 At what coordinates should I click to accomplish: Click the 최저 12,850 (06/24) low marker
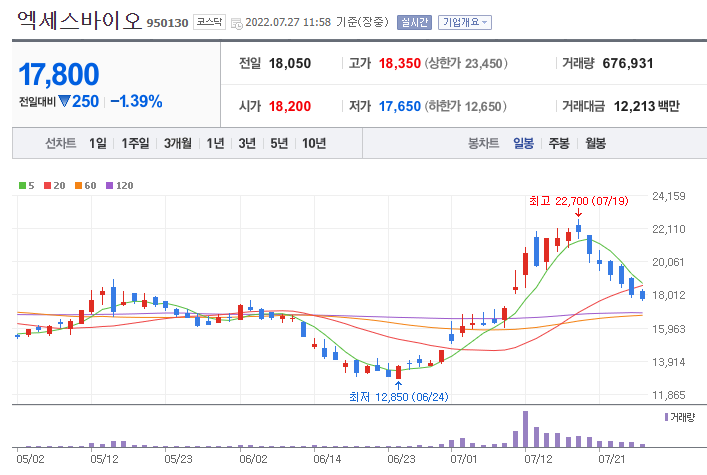[399, 397]
